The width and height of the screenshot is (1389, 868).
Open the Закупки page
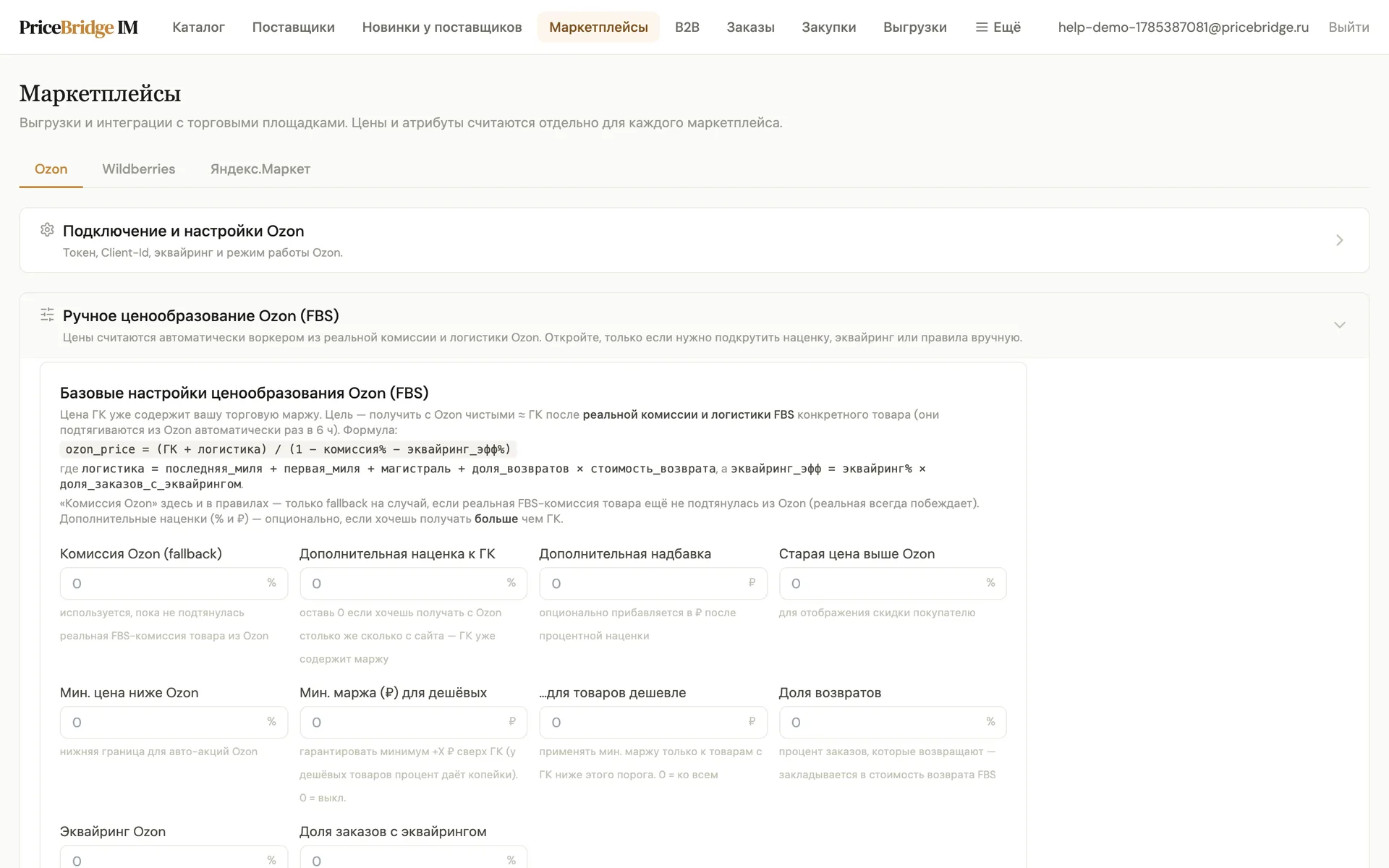click(x=828, y=27)
